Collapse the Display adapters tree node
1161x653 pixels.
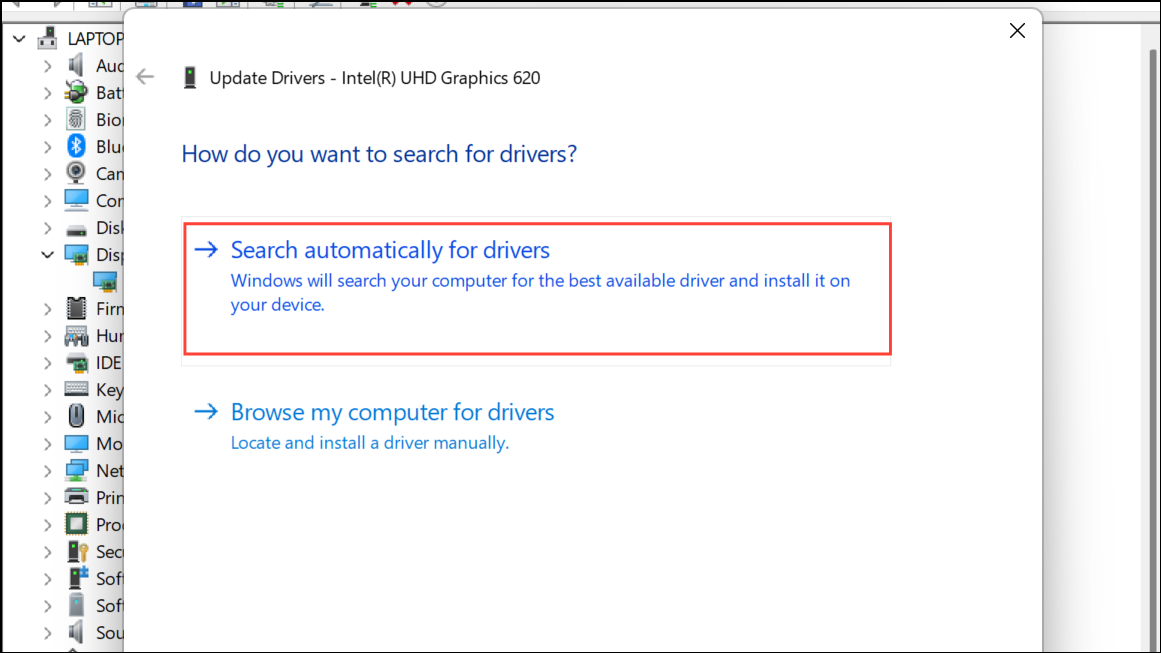point(48,254)
